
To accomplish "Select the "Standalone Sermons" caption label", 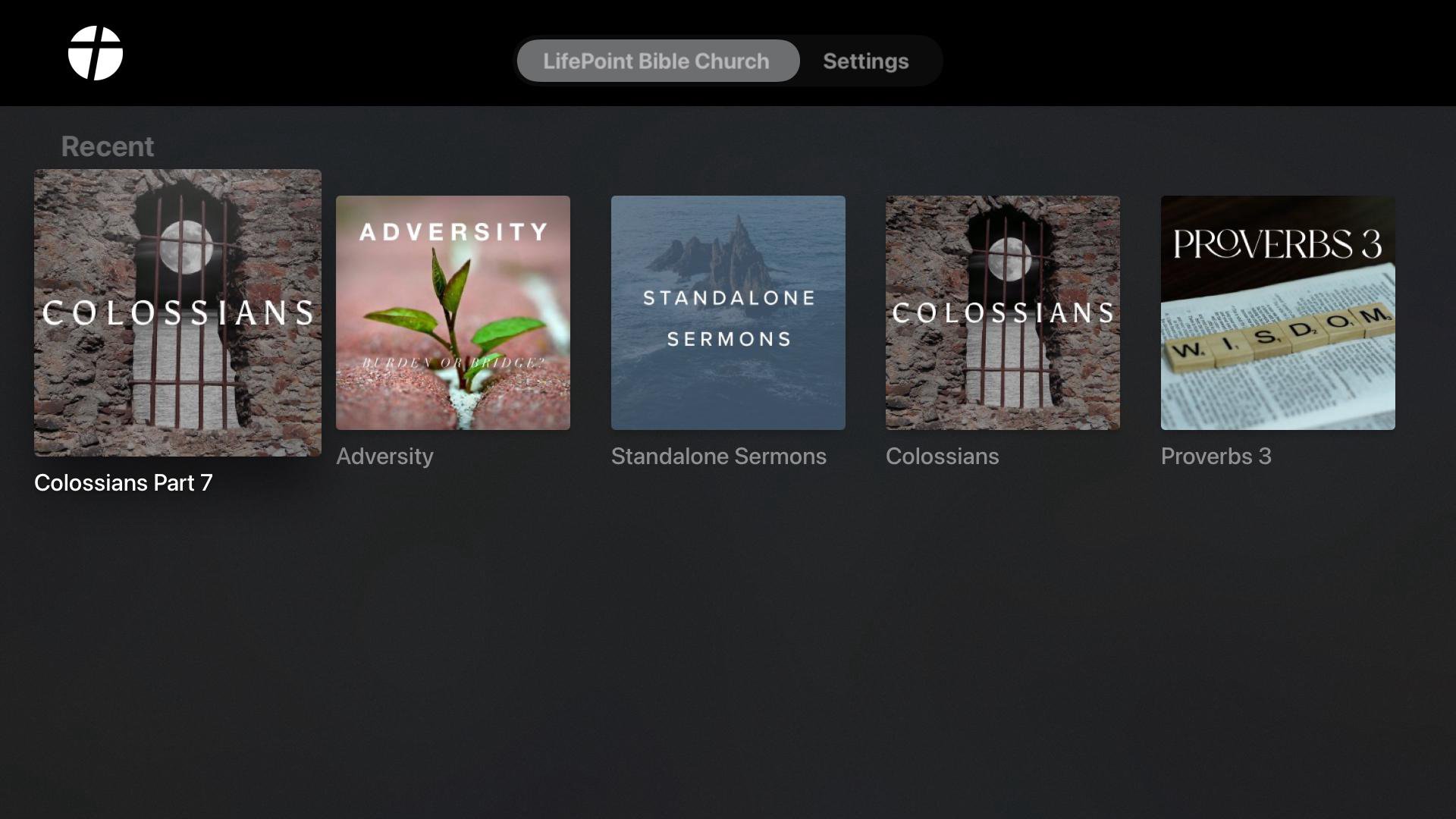I will (719, 457).
